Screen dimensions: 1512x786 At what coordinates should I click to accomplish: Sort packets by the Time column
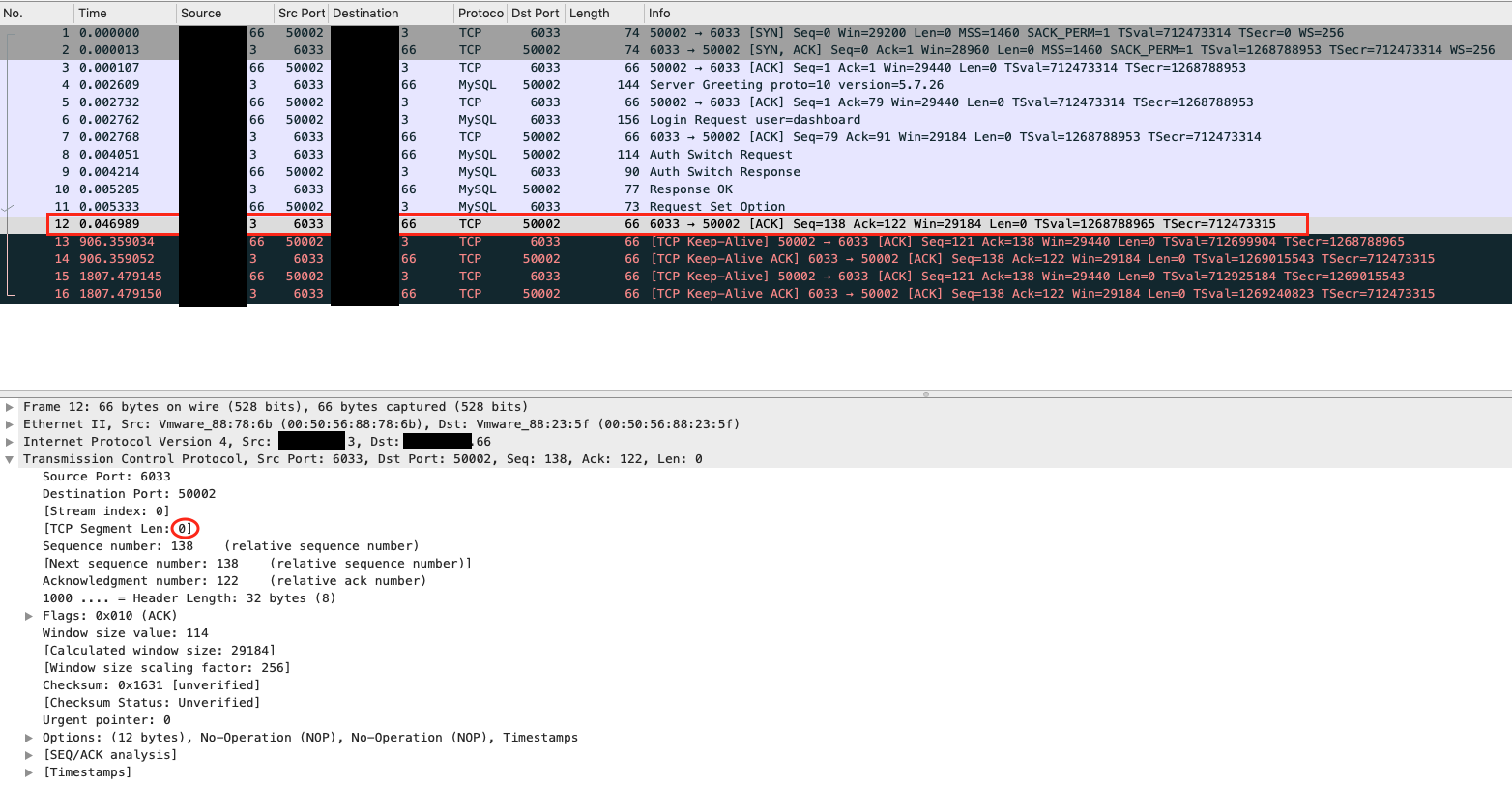coord(125,14)
